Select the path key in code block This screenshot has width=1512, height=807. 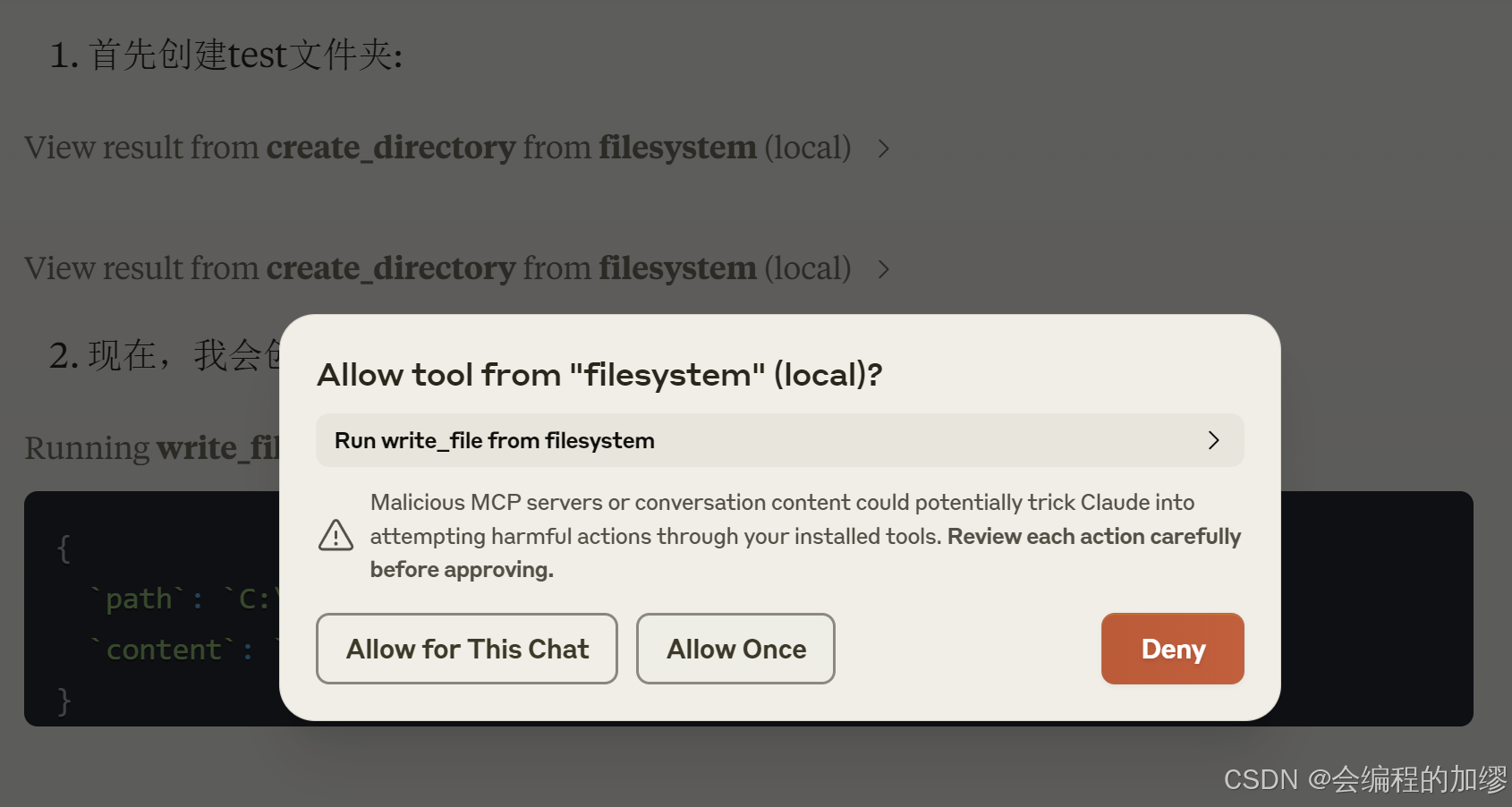point(139,598)
